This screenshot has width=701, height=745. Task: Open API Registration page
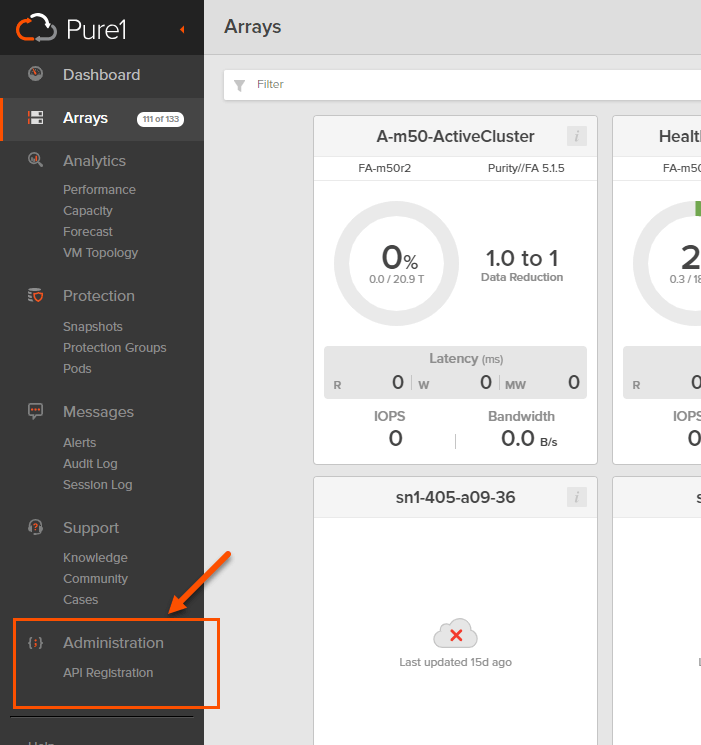pyautogui.click(x=108, y=673)
